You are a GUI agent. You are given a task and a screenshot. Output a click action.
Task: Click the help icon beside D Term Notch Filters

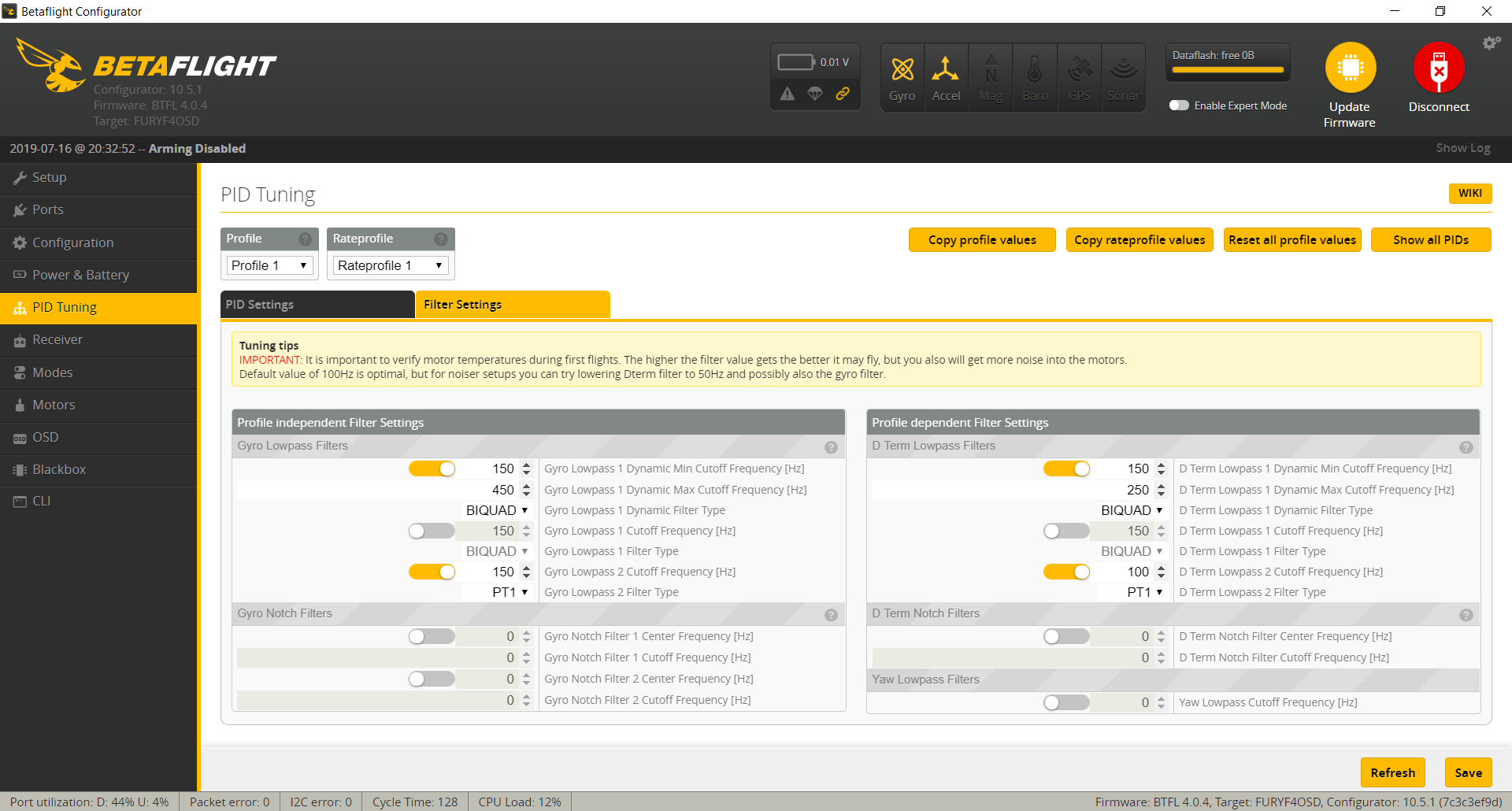1466,615
